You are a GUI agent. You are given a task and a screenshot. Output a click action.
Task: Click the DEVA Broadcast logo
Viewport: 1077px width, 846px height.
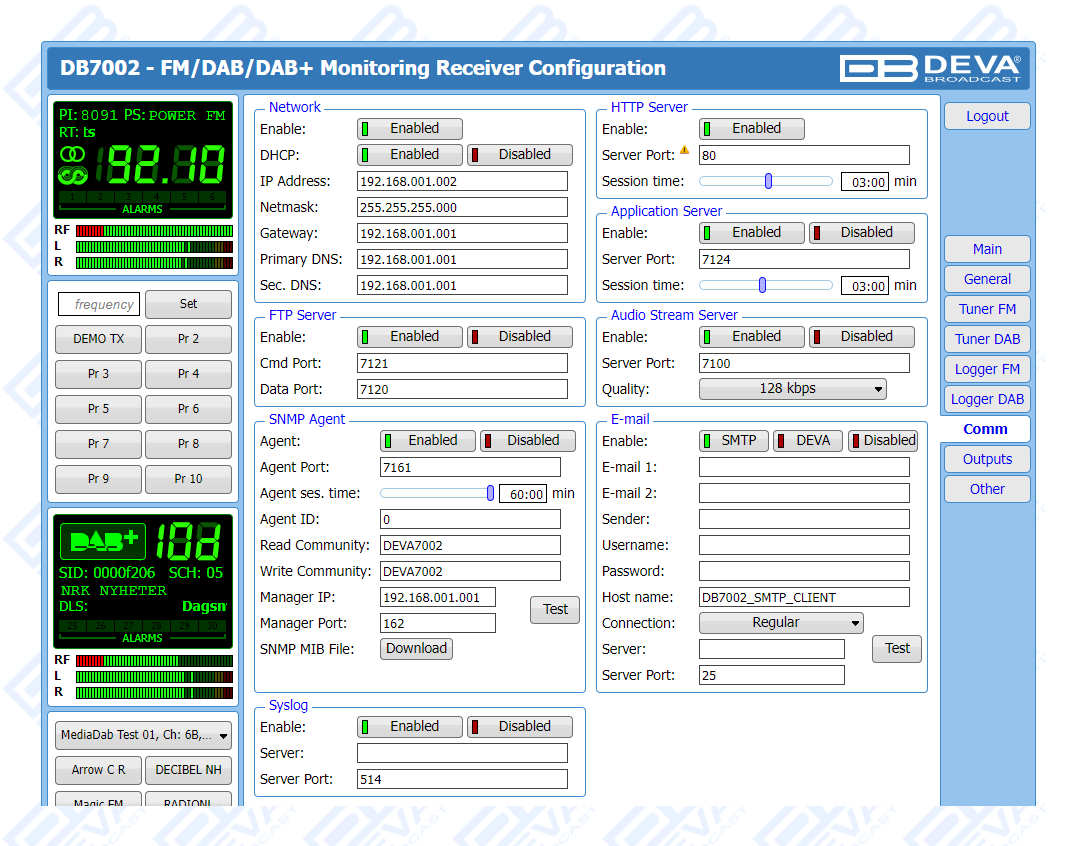click(x=929, y=68)
